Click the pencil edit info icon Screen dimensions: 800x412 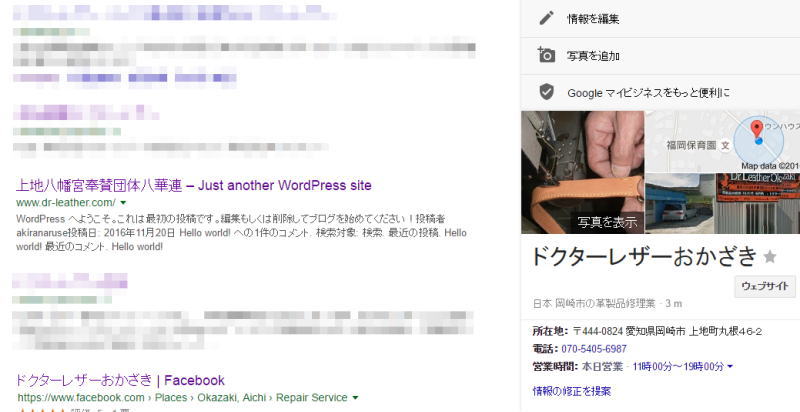(x=546, y=18)
